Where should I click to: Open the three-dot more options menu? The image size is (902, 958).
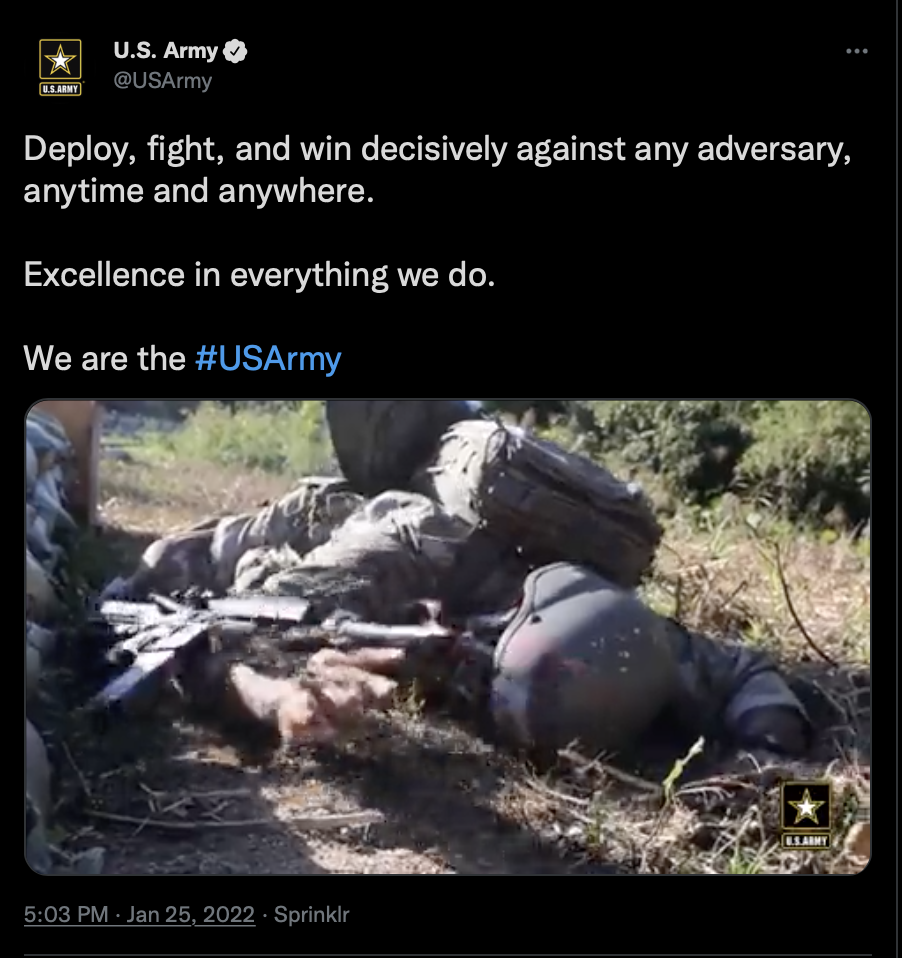(857, 51)
